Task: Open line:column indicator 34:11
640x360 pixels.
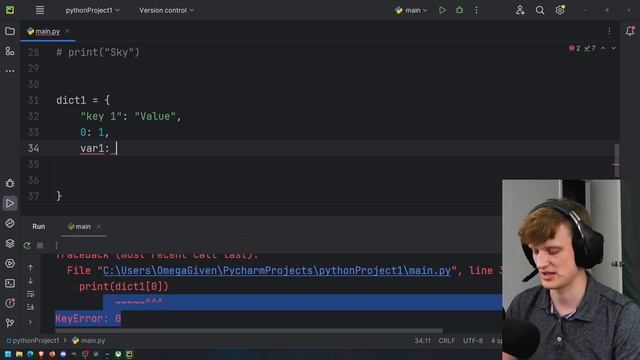Action: click(422, 340)
